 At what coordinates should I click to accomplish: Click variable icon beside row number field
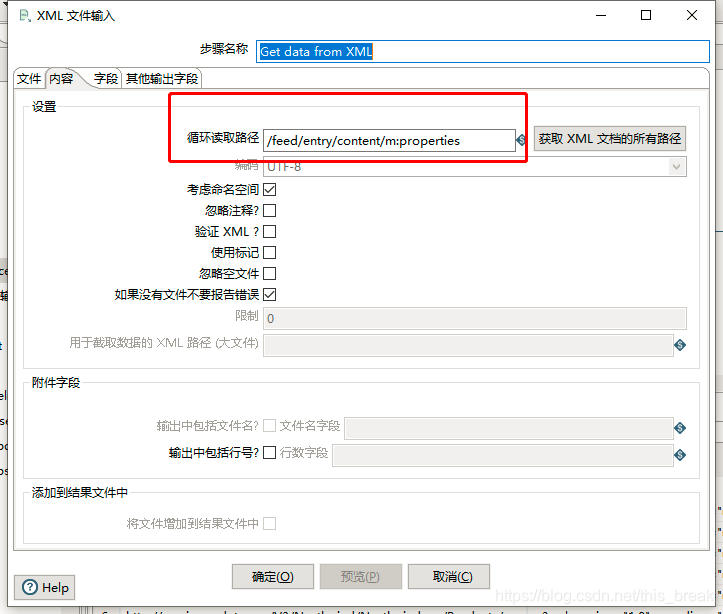tap(680, 455)
